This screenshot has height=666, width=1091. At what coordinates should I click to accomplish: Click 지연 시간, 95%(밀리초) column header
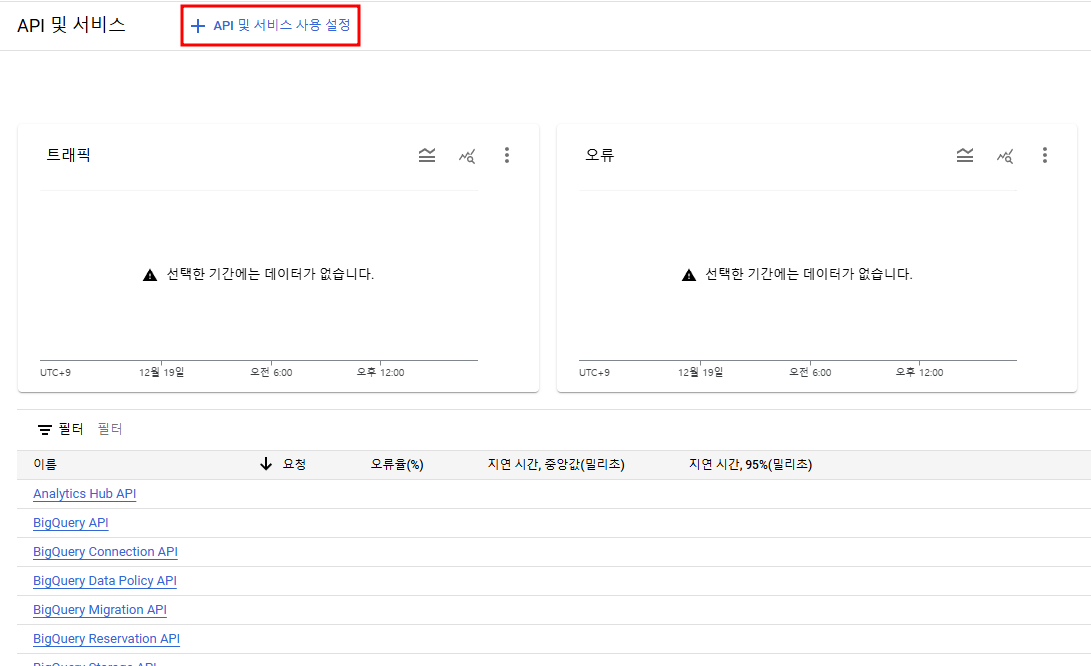[x=750, y=464]
